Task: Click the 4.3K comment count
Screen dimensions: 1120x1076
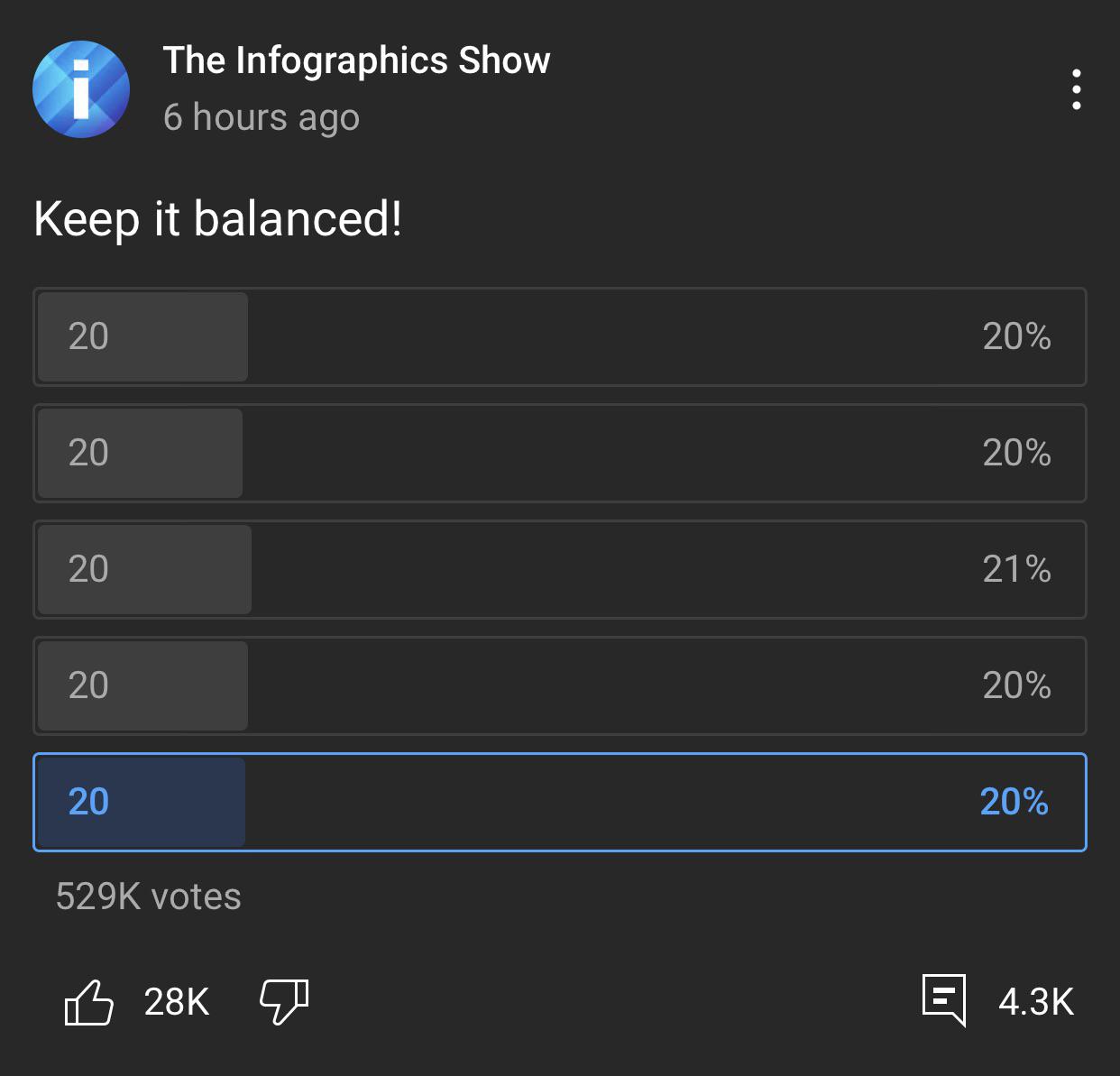Action: coord(1036,1002)
